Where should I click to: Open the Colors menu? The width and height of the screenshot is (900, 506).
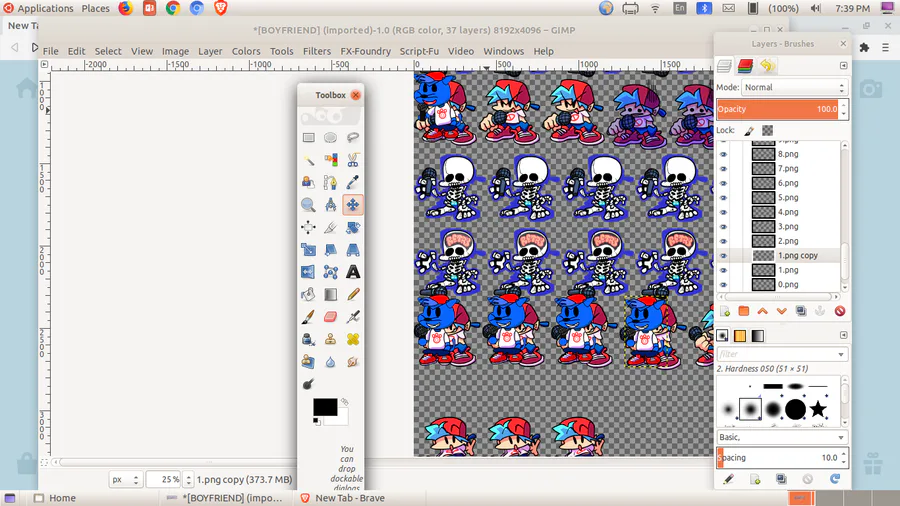[x=246, y=51]
